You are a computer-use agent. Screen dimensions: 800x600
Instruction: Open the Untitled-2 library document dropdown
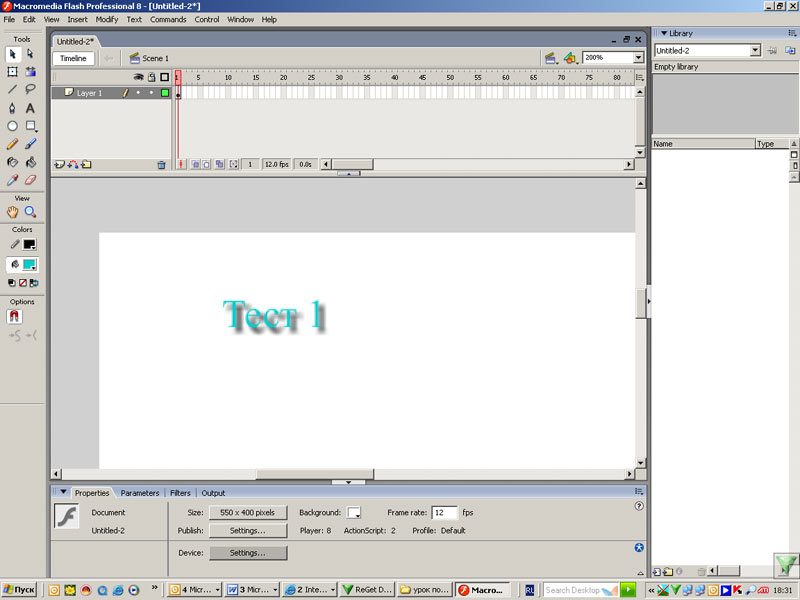coord(755,50)
